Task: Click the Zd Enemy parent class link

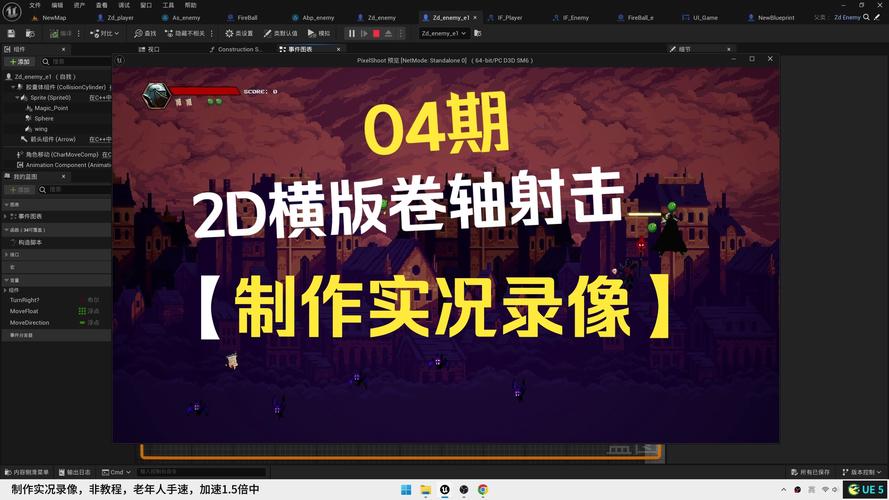Action: pos(847,18)
